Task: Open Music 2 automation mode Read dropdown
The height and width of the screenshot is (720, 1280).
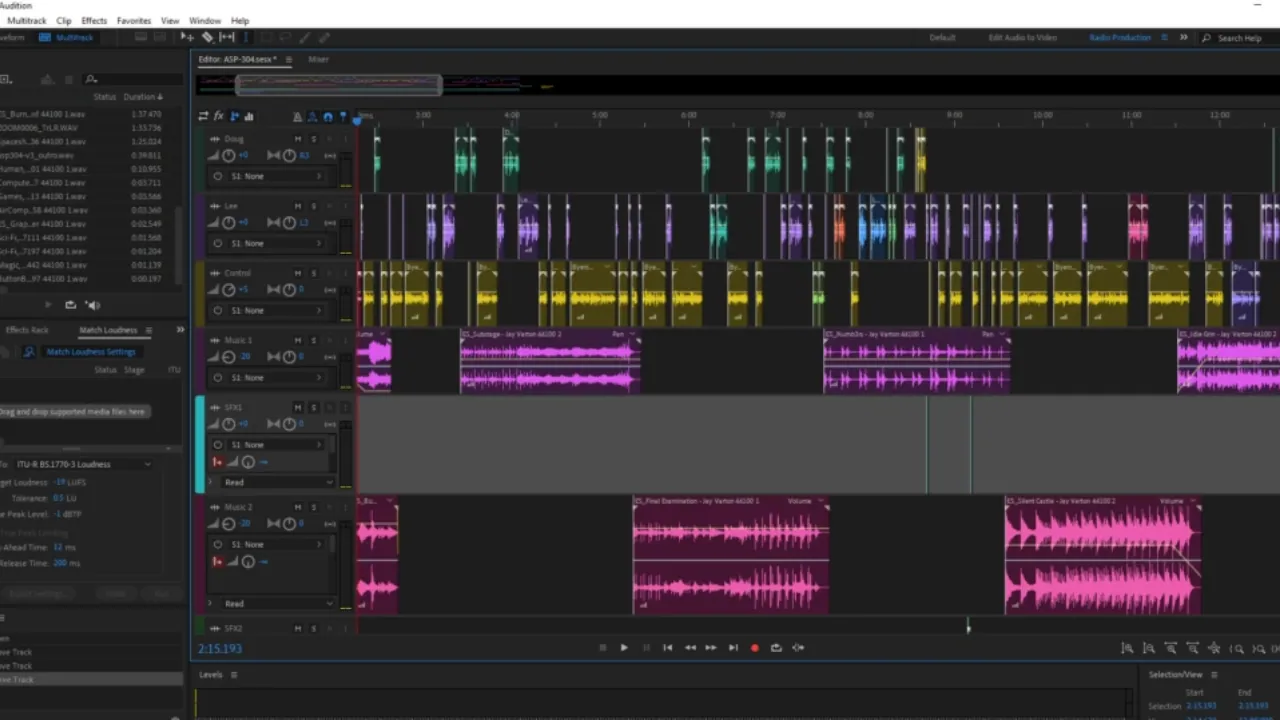Action: 277,603
